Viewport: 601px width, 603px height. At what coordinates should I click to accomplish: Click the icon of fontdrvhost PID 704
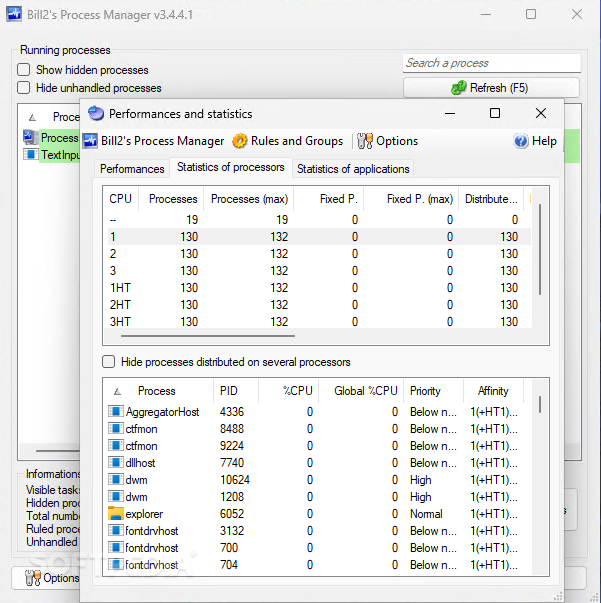[x=115, y=564]
